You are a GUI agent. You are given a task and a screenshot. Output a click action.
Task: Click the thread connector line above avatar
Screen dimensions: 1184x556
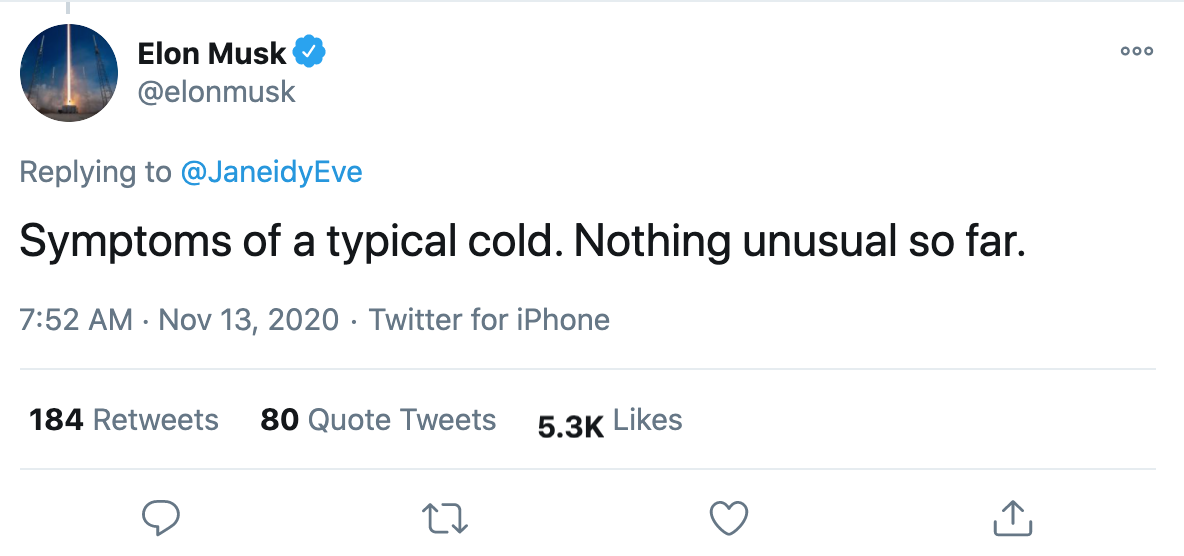pyautogui.click(x=68, y=10)
